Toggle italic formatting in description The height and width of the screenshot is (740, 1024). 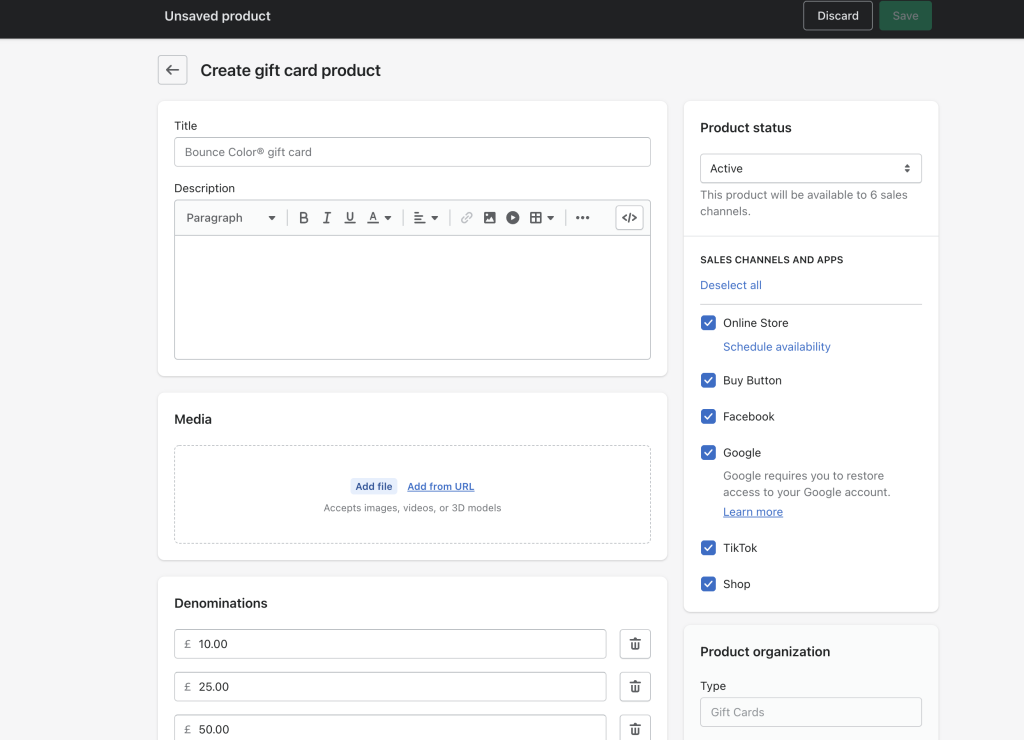point(327,218)
